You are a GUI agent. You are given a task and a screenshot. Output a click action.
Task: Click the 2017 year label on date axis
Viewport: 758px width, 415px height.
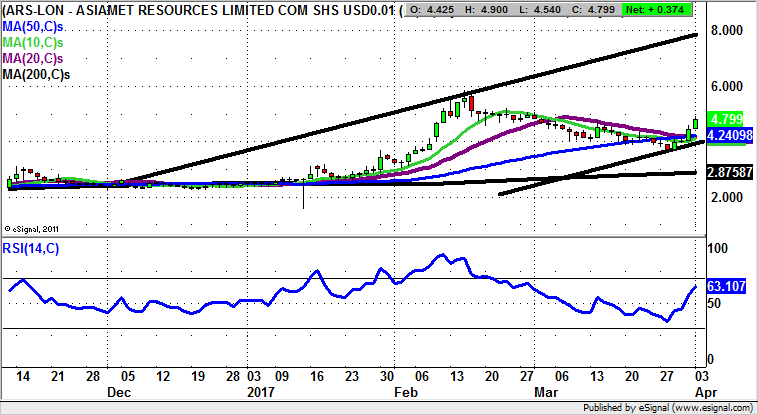(259, 394)
